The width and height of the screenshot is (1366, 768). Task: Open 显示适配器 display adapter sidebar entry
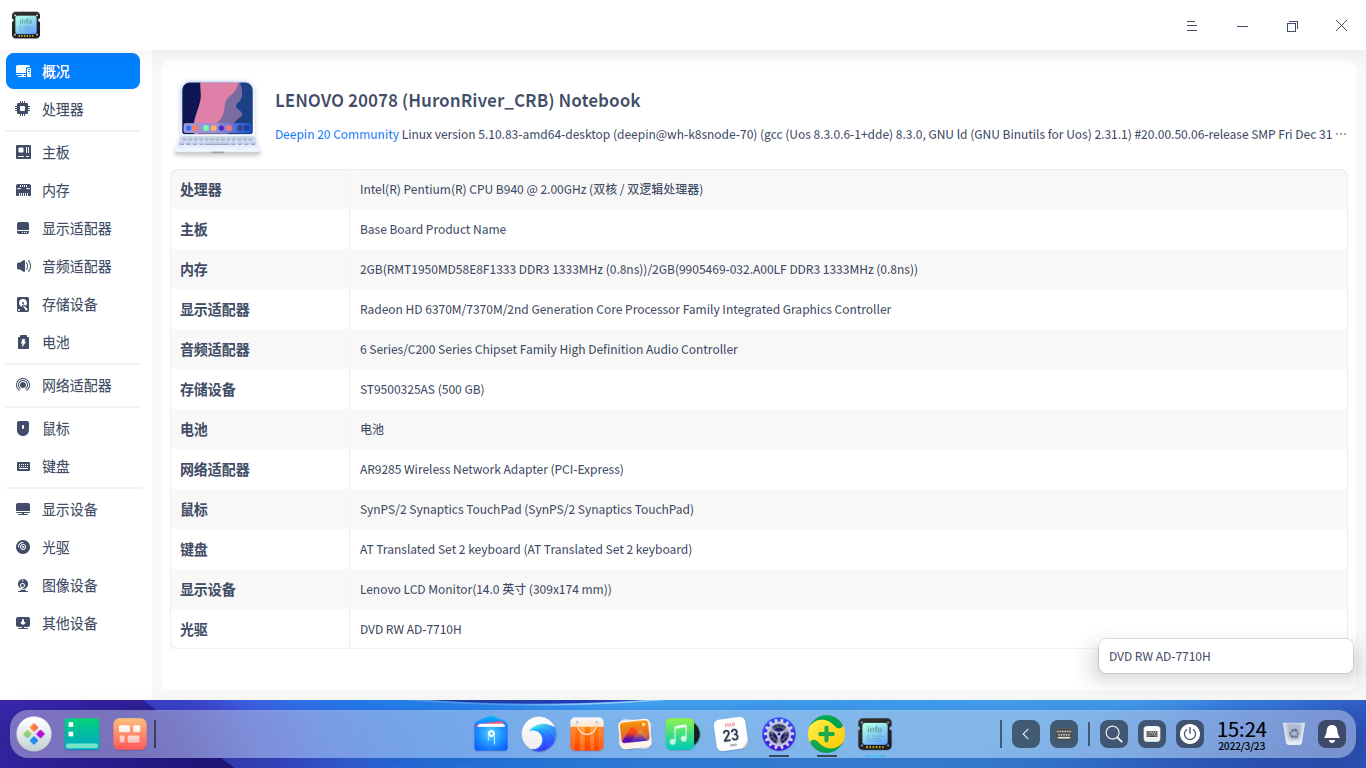73,228
